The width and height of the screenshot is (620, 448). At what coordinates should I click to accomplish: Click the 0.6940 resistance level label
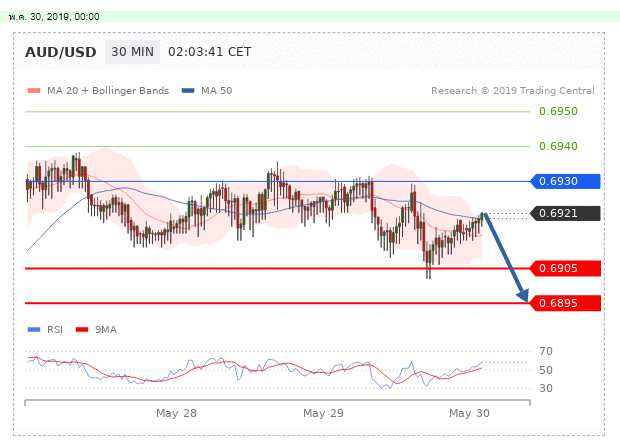(558, 146)
